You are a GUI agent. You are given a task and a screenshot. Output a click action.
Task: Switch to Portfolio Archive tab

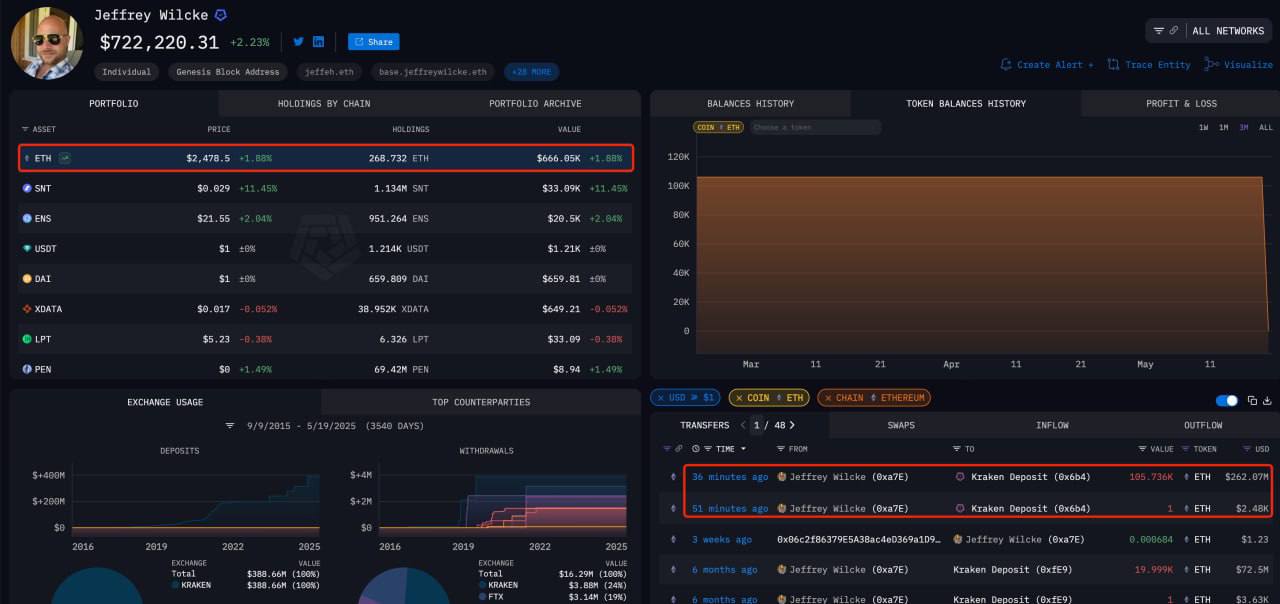535,103
